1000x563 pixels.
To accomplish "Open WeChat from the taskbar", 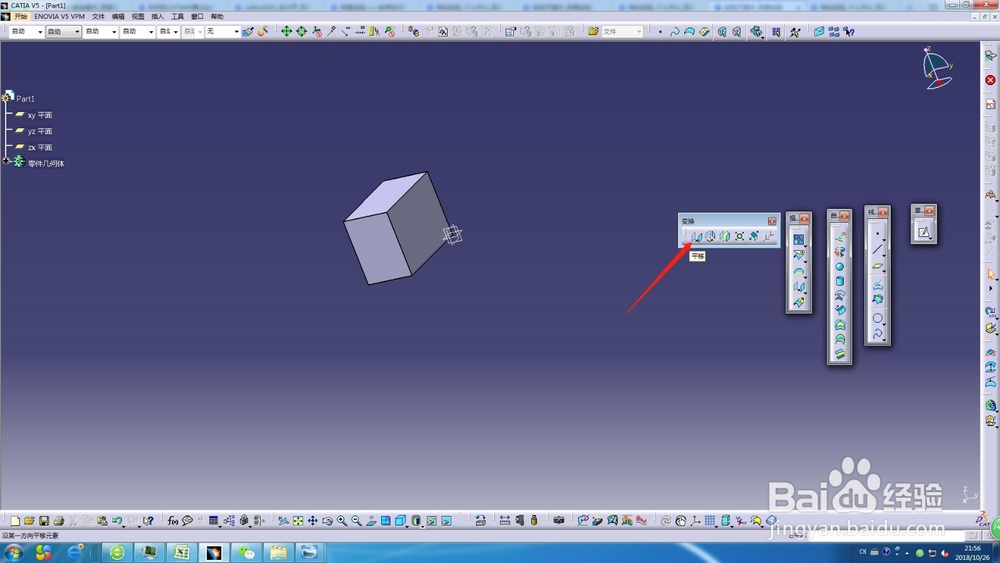I will [x=246, y=552].
